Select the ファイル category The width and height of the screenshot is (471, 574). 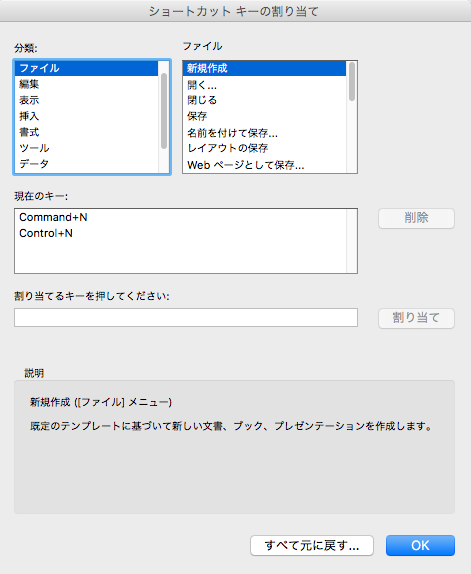click(86, 68)
